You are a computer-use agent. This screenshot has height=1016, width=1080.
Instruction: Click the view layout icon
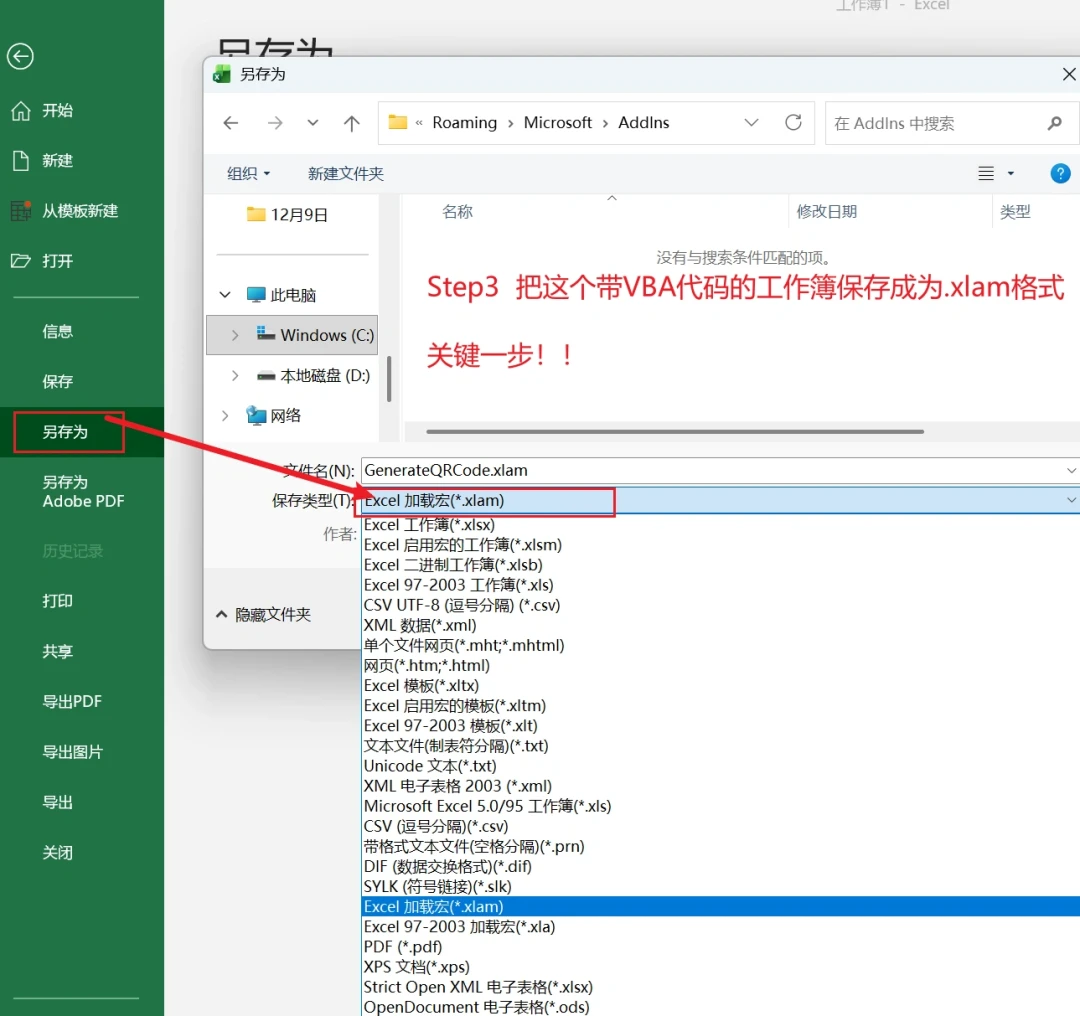(x=986, y=174)
